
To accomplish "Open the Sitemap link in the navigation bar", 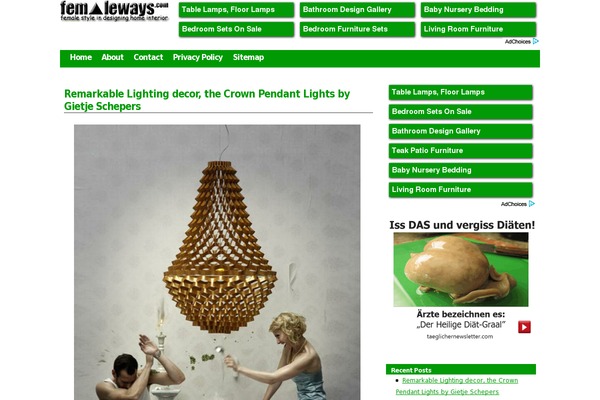I will 248,57.
